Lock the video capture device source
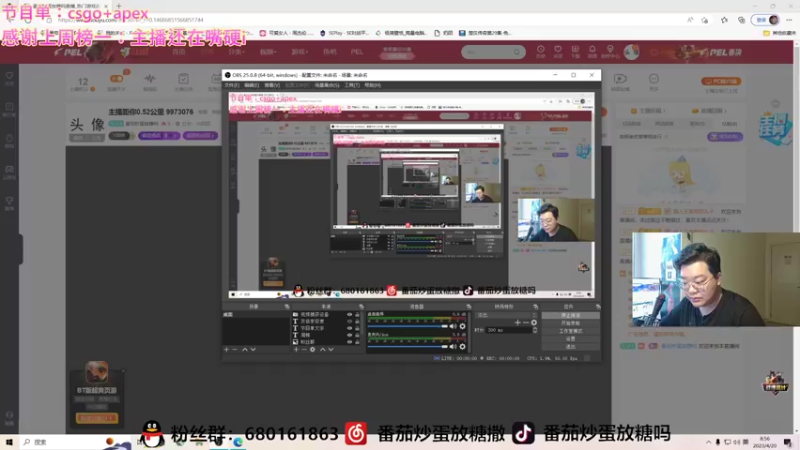800x450 pixels. pyautogui.click(x=357, y=314)
